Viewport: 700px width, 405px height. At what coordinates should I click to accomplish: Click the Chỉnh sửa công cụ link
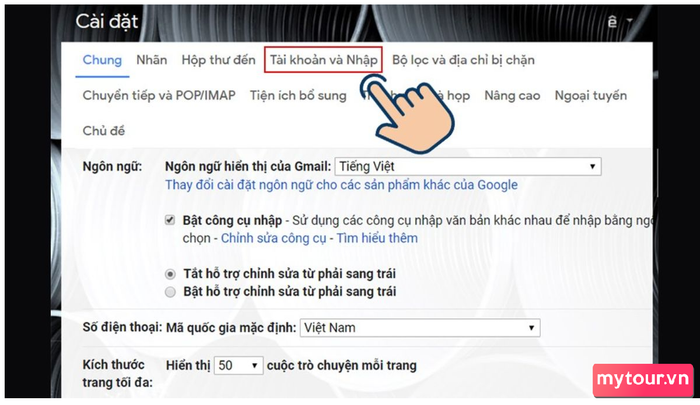[274, 238]
